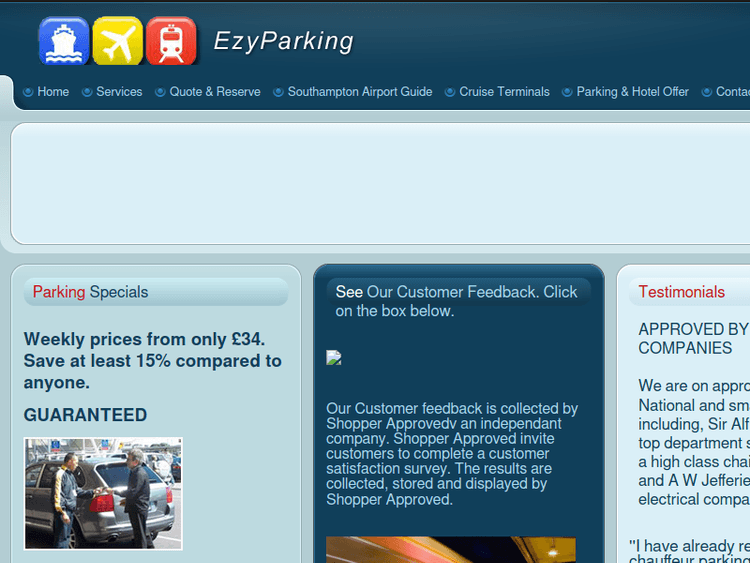Image resolution: width=750 pixels, height=563 pixels.
Task: Click the bullet icon beside Services
Action: tap(87, 92)
